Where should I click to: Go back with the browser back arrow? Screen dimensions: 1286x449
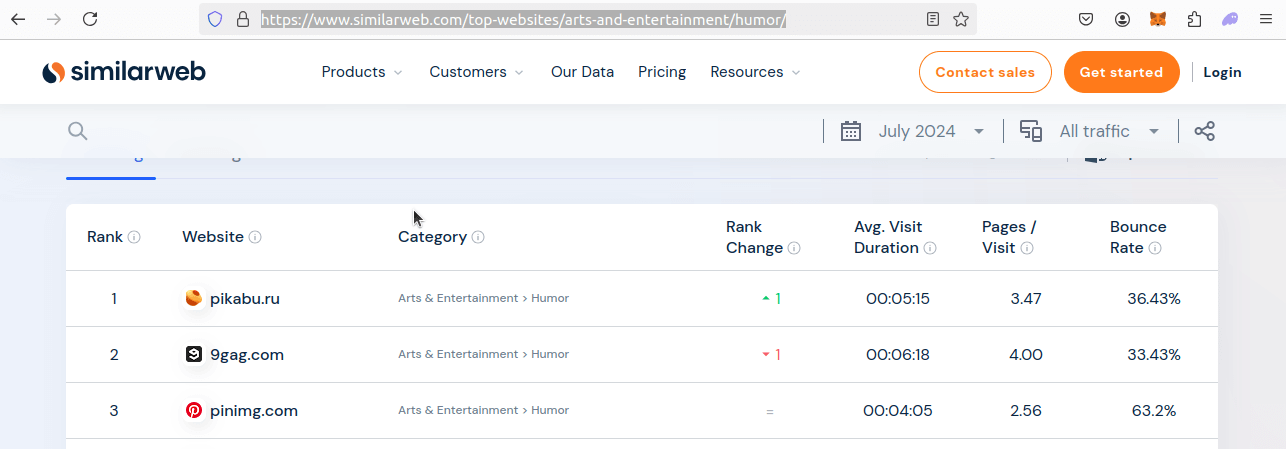(x=18, y=19)
